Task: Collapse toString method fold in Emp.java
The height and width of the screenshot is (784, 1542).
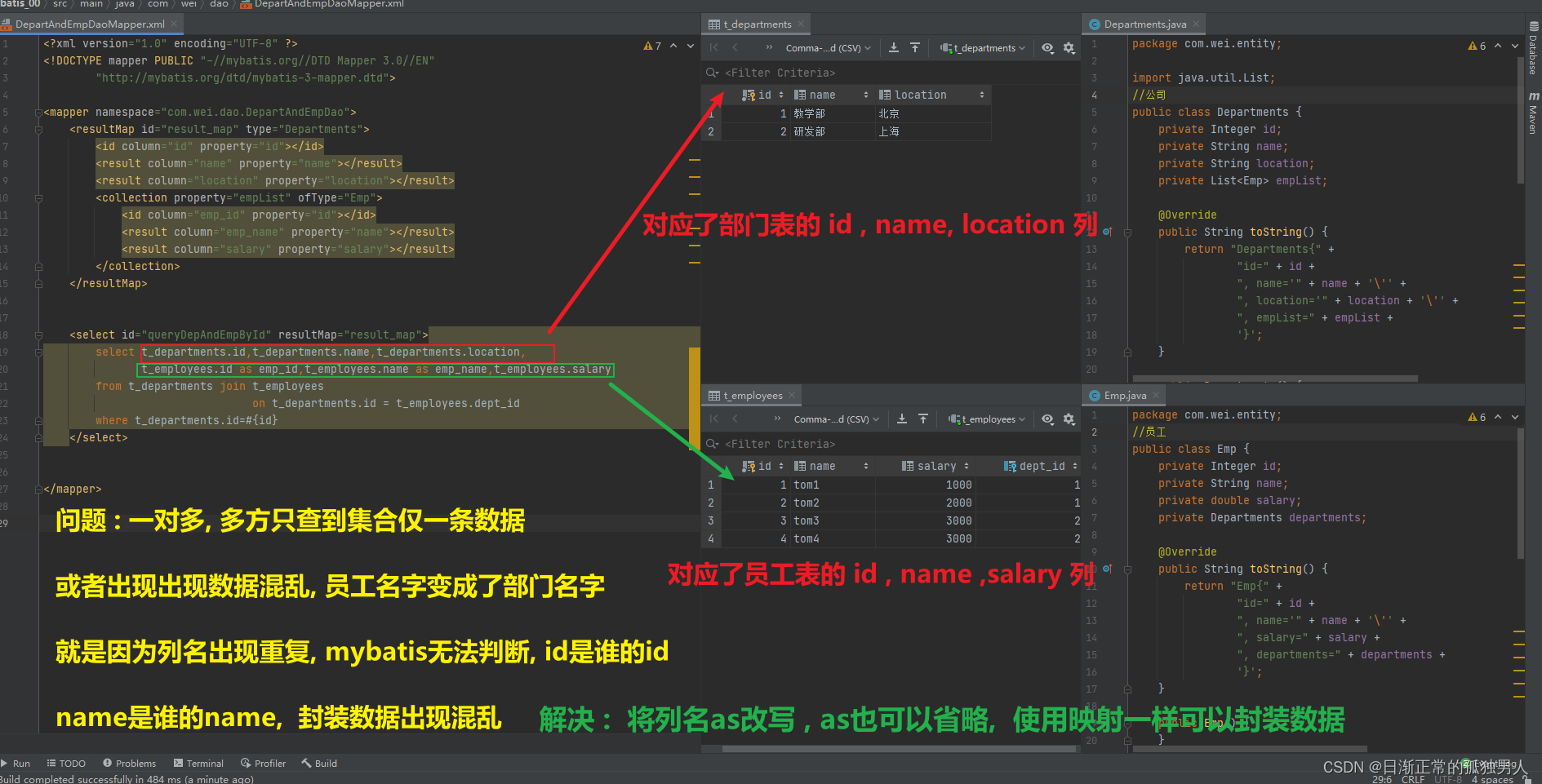Action: click(x=1127, y=569)
